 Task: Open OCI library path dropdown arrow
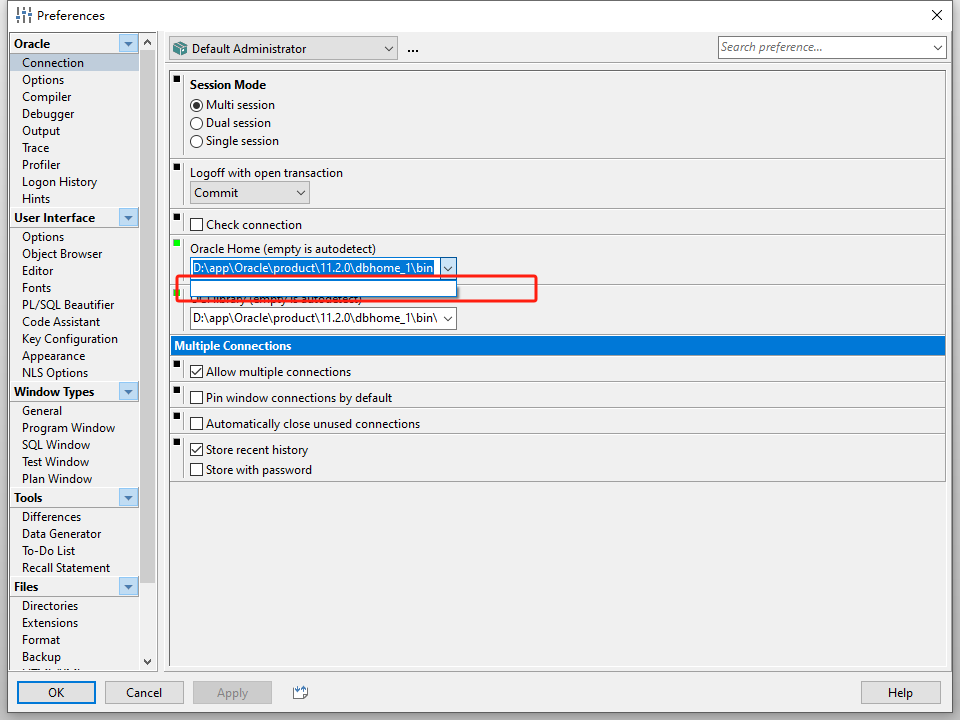tap(448, 318)
